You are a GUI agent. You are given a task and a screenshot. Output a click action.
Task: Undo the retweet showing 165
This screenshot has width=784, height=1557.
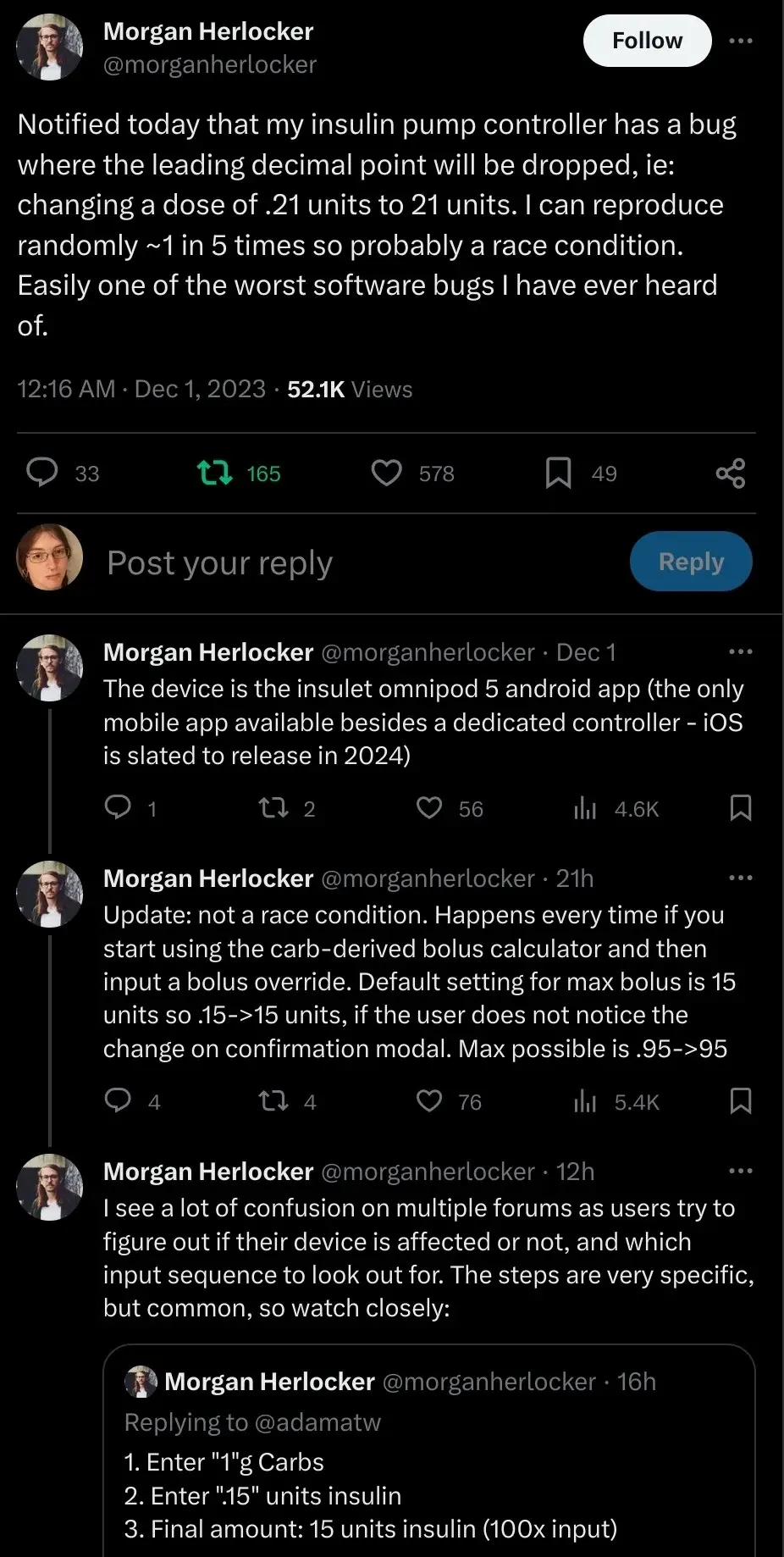[x=214, y=473]
